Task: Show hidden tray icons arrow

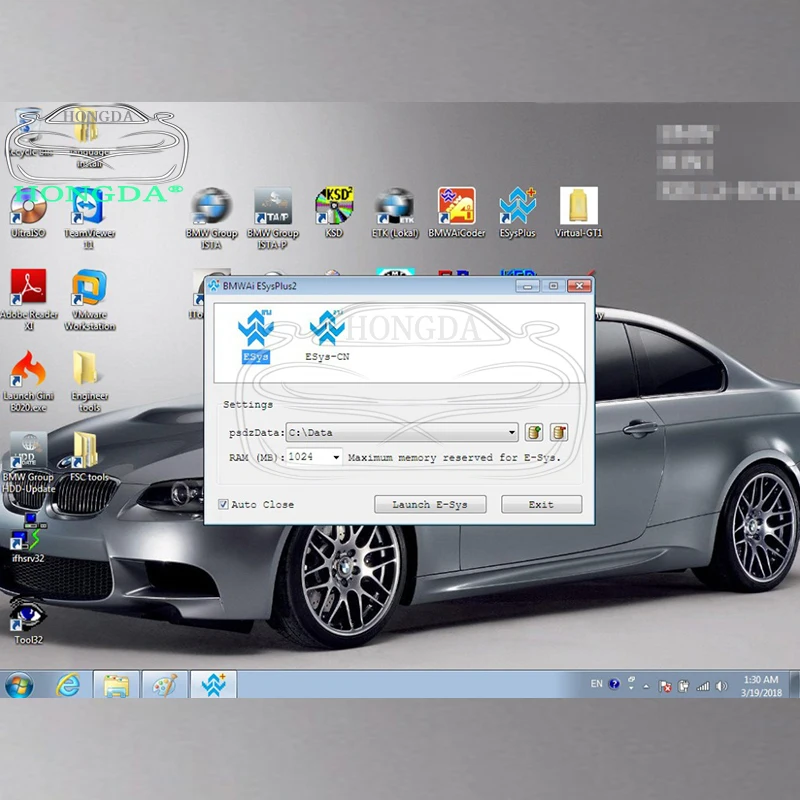Action: click(x=646, y=686)
